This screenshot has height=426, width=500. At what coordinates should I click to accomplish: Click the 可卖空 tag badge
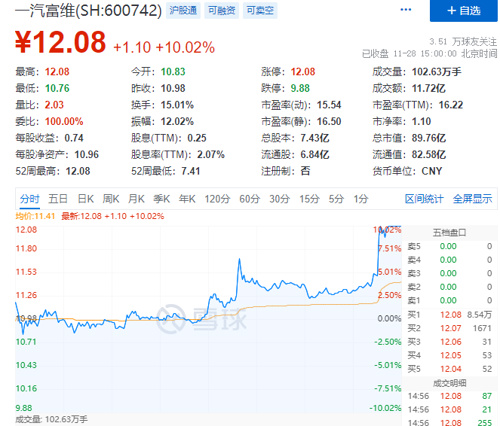[x=260, y=11]
